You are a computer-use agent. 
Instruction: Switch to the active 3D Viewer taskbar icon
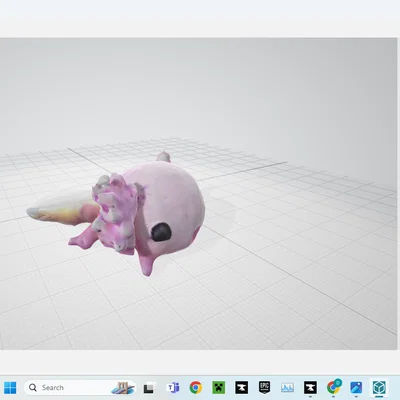[379, 388]
